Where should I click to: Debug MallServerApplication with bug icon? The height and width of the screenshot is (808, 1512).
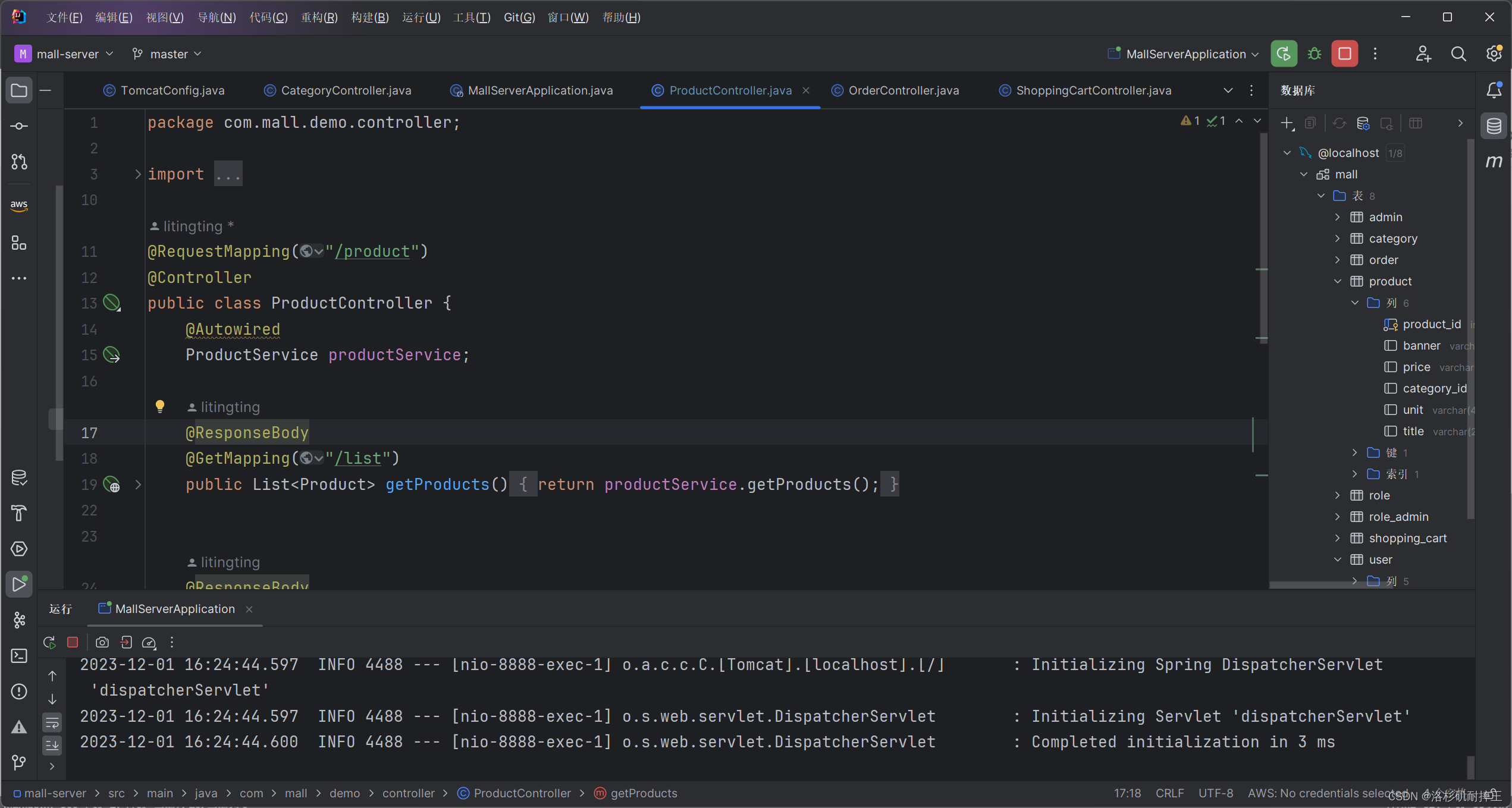tap(1314, 54)
